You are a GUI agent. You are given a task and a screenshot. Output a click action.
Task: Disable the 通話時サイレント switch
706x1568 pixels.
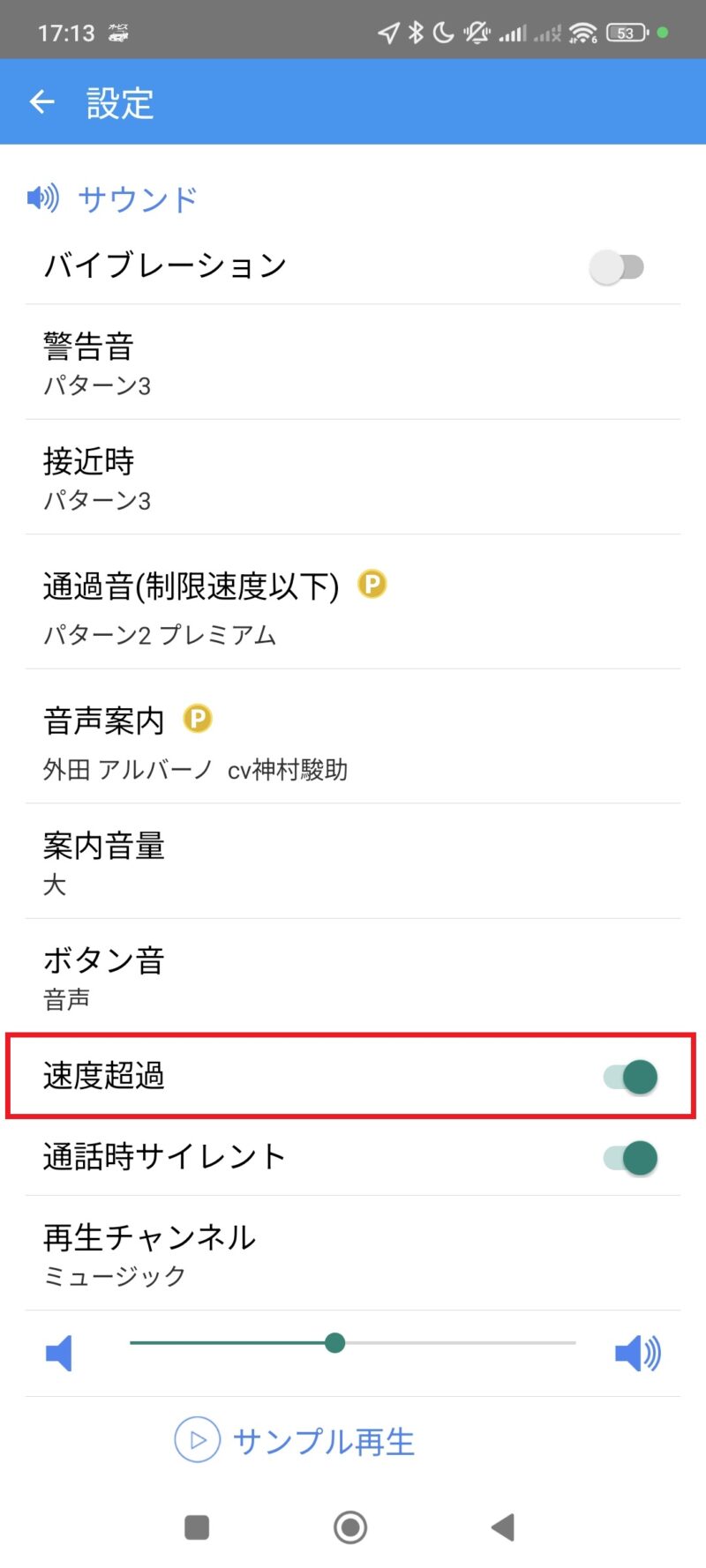point(631,1158)
